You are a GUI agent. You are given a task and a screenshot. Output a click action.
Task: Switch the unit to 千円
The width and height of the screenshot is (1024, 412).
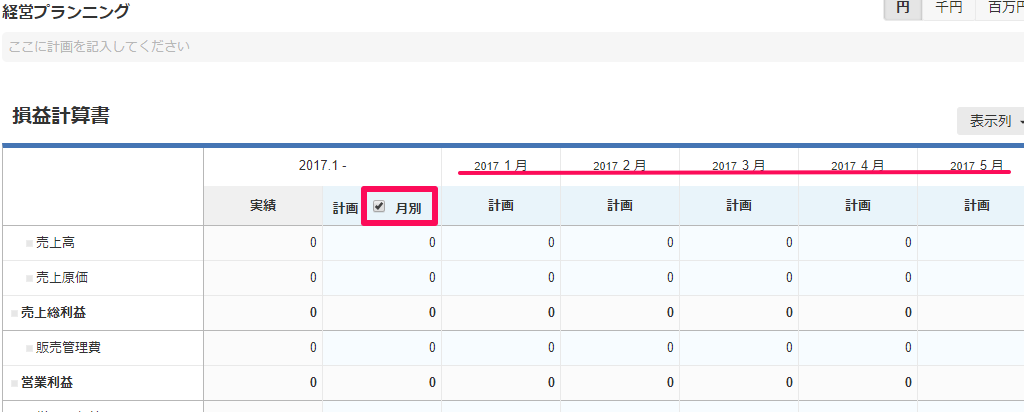pos(948,9)
